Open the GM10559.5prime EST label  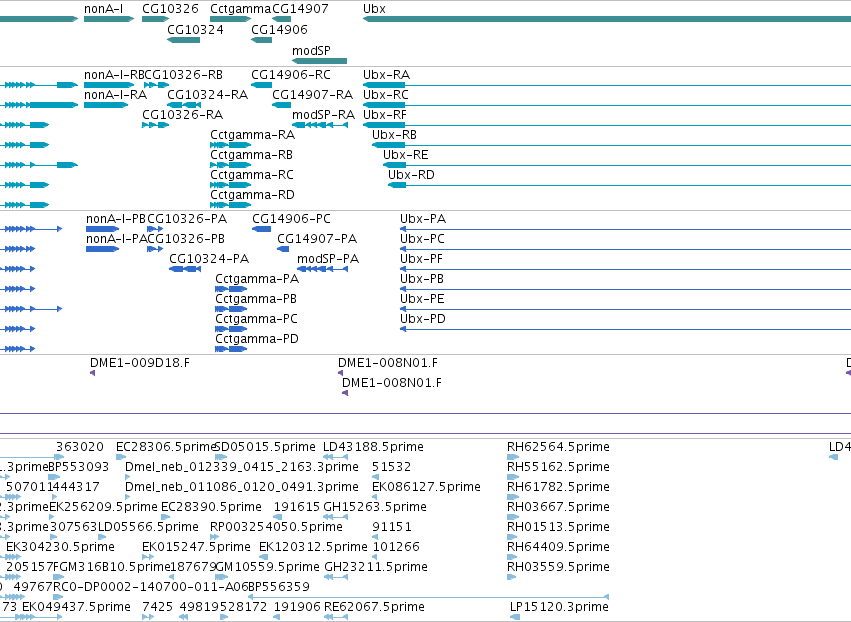pyautogui.click(x=268, y=567)
